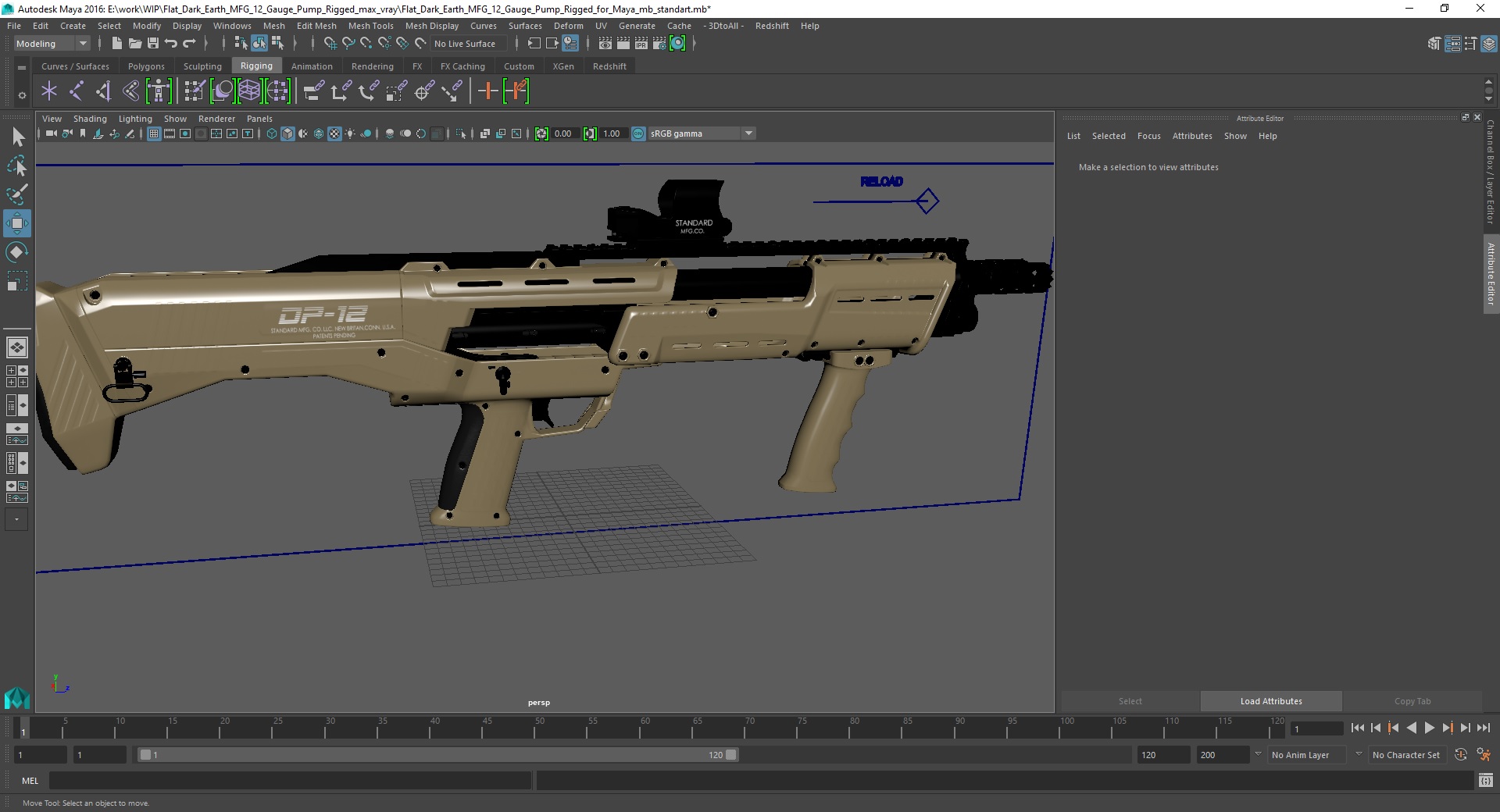Click the range slider end handle
Screen dimensions: 1500x812
731,755
